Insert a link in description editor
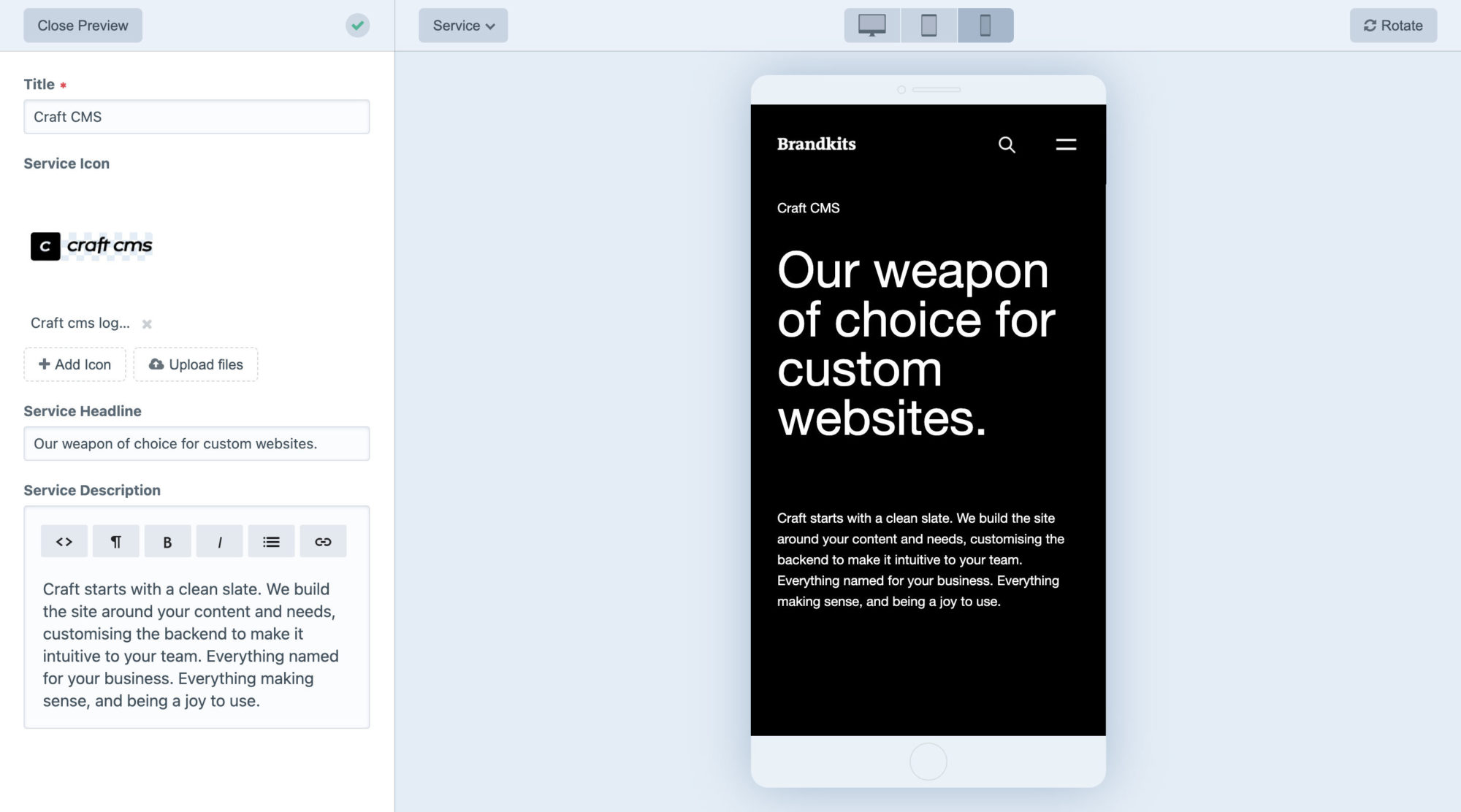Screen dimensions: 1461x812 [x=323, y=542]
